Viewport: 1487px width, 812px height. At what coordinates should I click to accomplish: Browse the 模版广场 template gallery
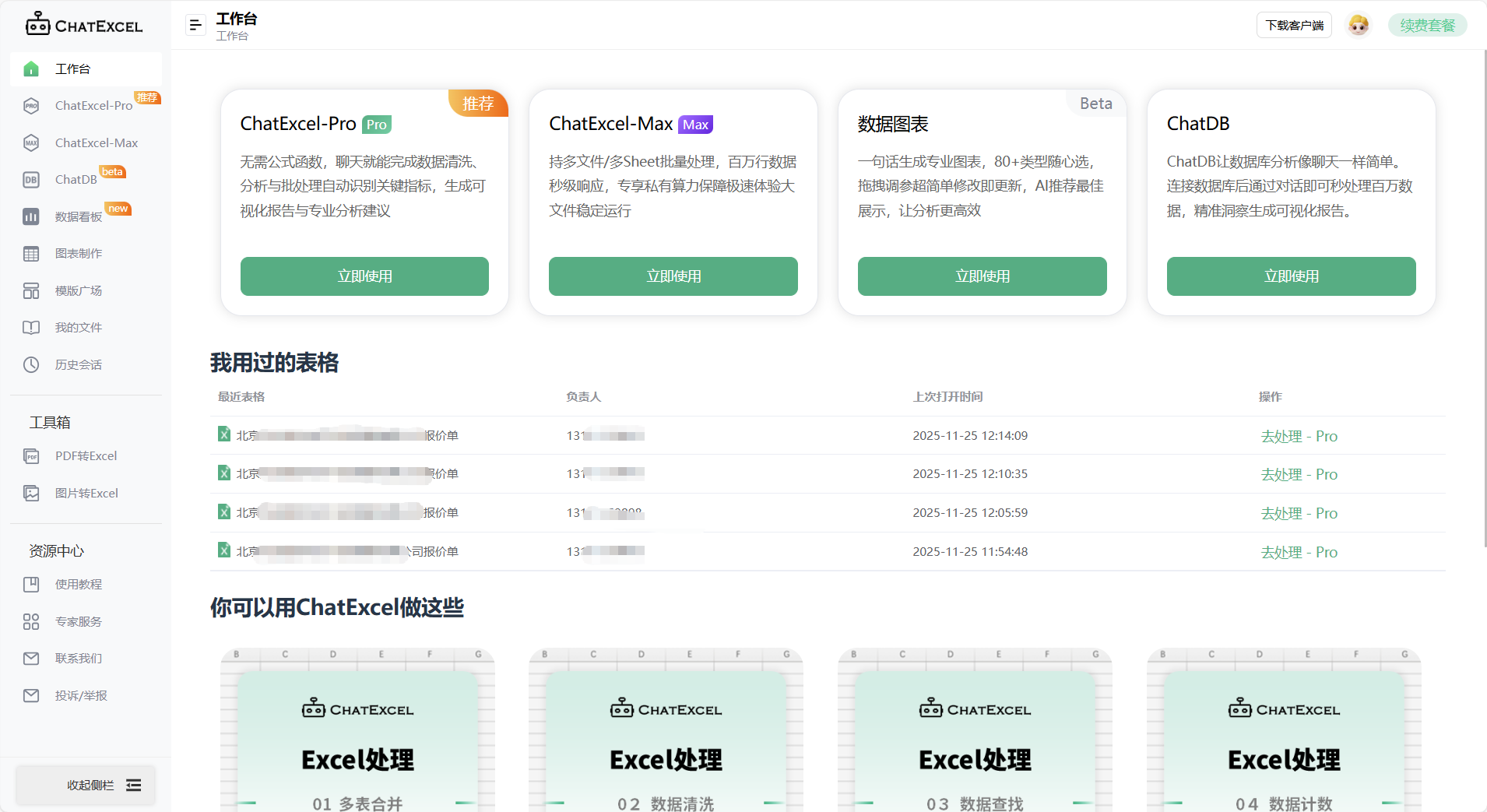[x=79, y=290]
